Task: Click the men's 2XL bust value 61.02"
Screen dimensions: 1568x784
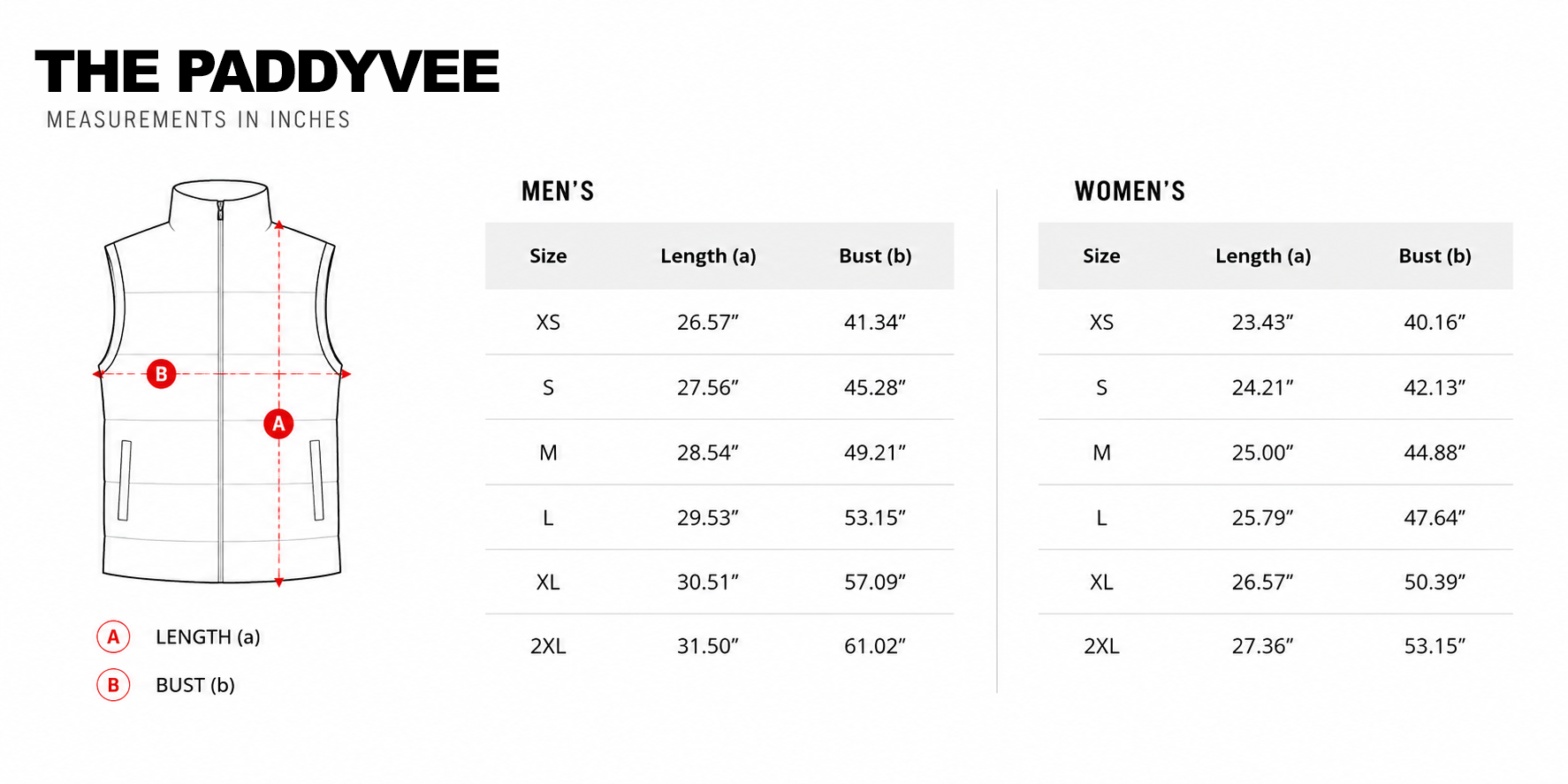Action: click(875, 646)
